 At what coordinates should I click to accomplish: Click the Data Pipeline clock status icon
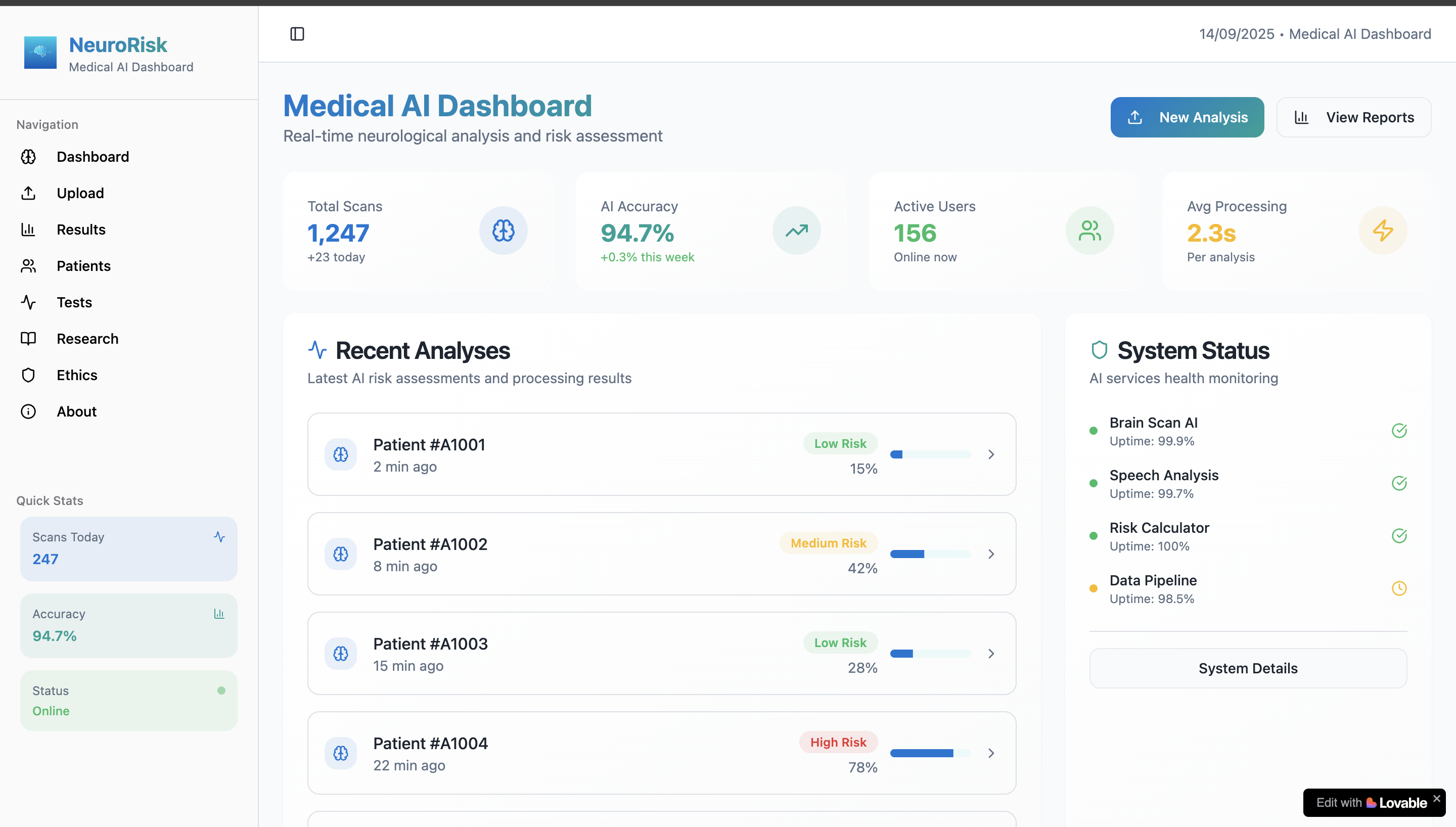point(1399,588)
